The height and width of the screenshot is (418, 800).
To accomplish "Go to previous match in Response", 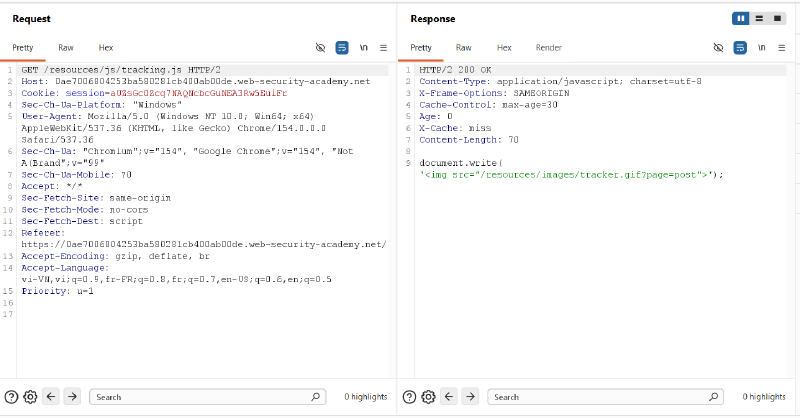I will coord(449,397).
